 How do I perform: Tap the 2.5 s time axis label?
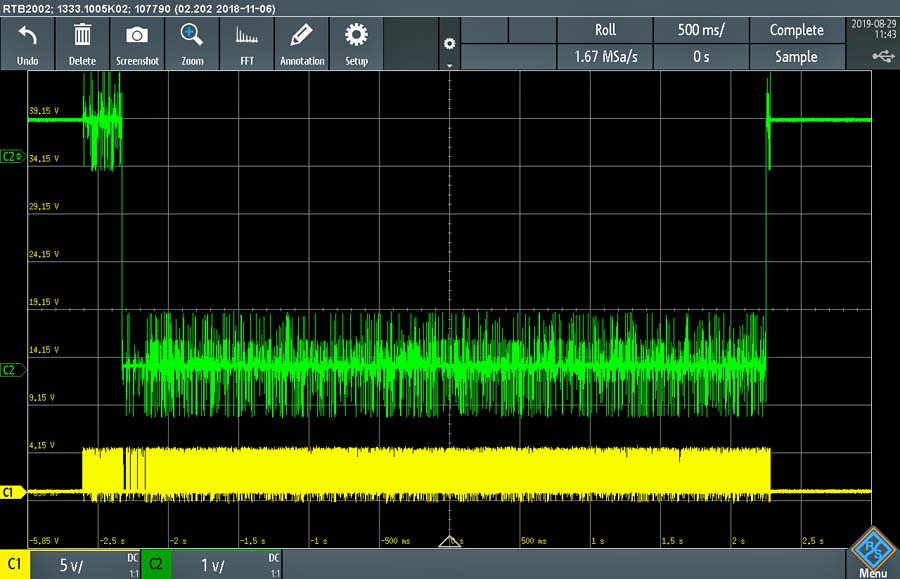click(813, 541)
